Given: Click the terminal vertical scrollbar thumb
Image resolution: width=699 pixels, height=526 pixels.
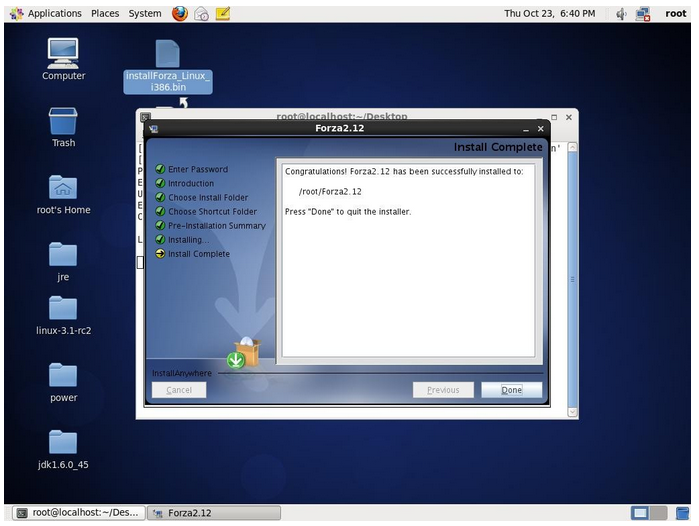Looking at the screenshot, I should (x=573, y=279).
